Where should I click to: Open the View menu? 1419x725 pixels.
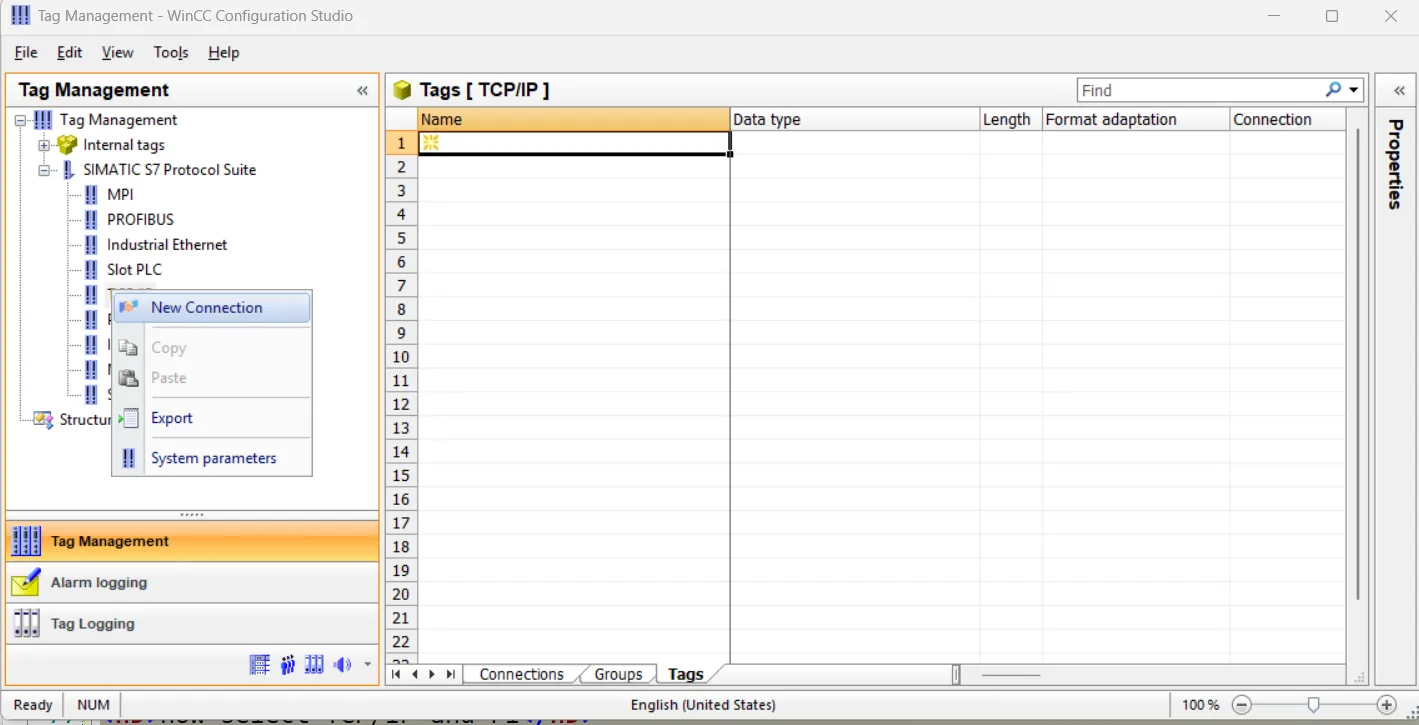(x=117, y=52)
